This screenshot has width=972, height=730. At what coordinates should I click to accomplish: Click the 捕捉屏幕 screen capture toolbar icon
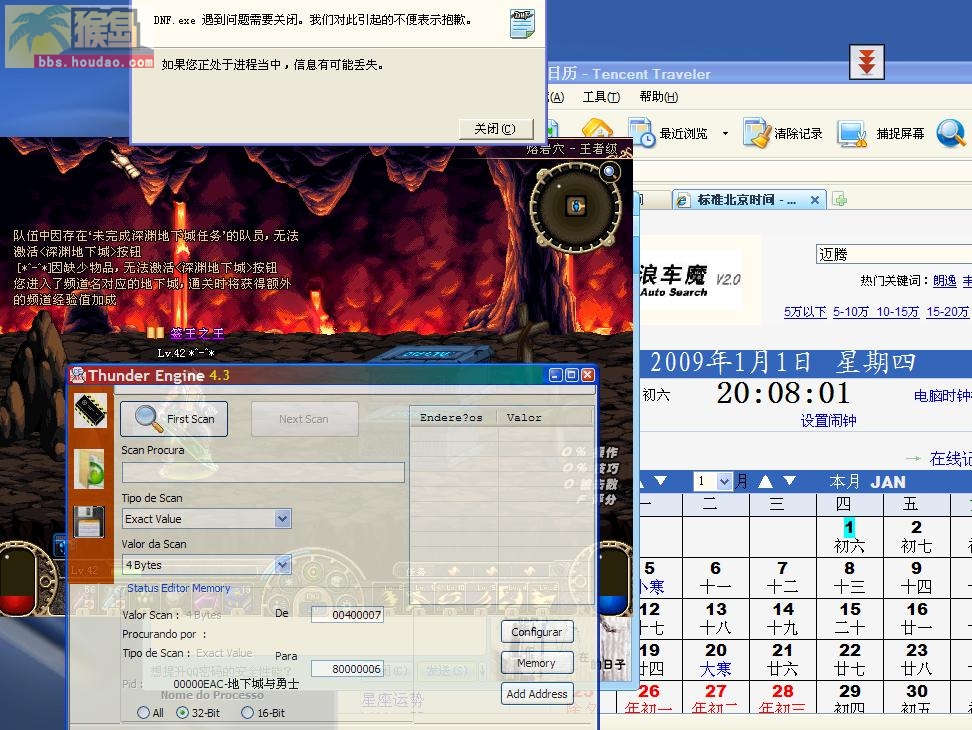(x=851, y=133)
